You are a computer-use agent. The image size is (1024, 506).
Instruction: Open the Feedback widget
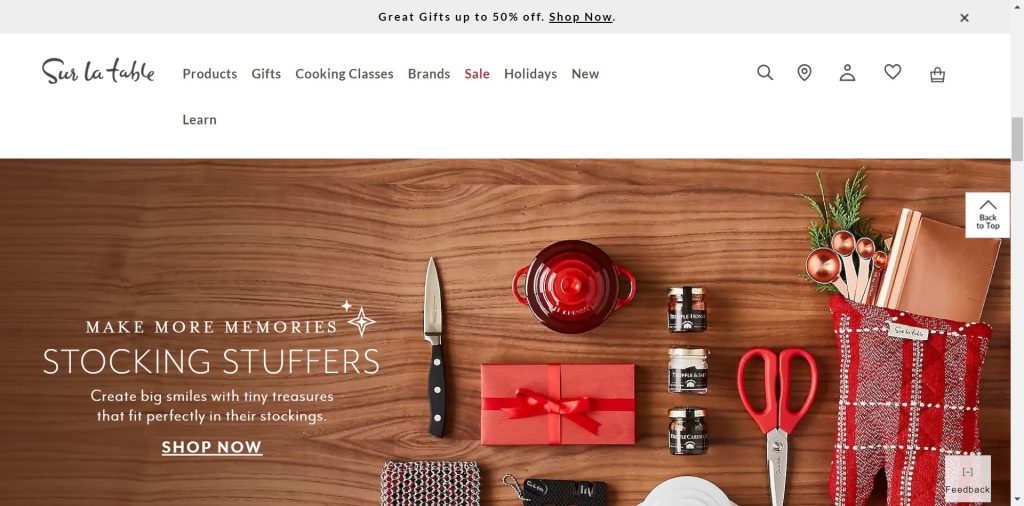968,481
